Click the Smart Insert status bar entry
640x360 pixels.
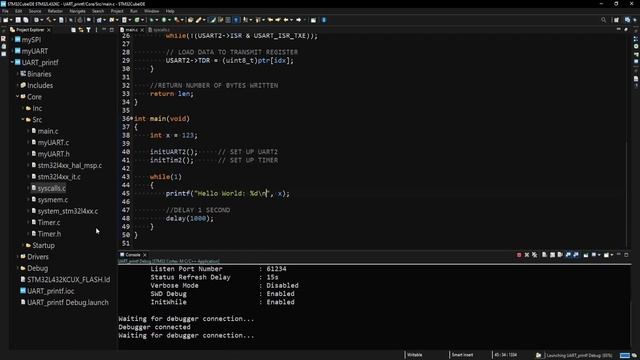(462, 355)
